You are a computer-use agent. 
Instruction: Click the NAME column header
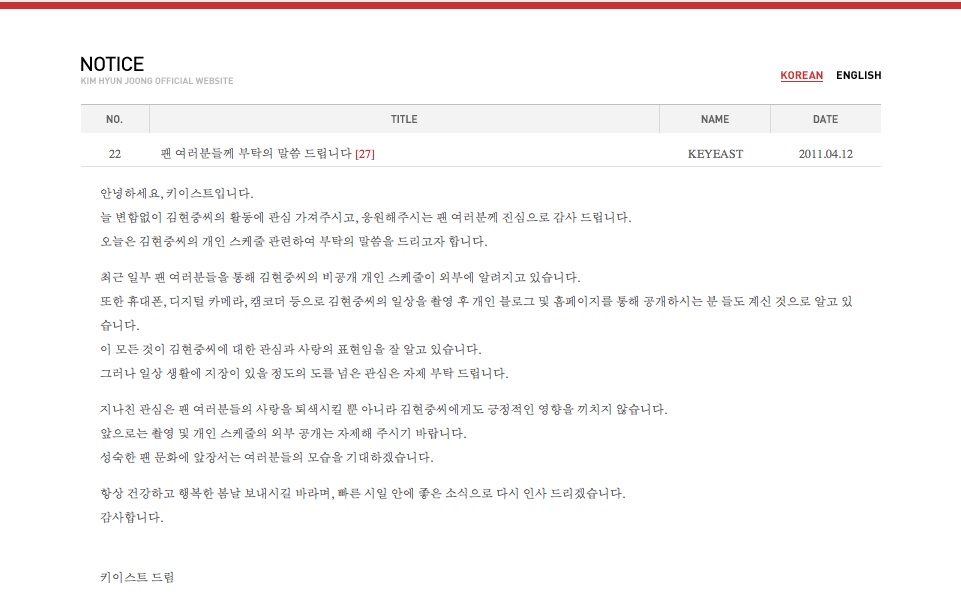715,119
